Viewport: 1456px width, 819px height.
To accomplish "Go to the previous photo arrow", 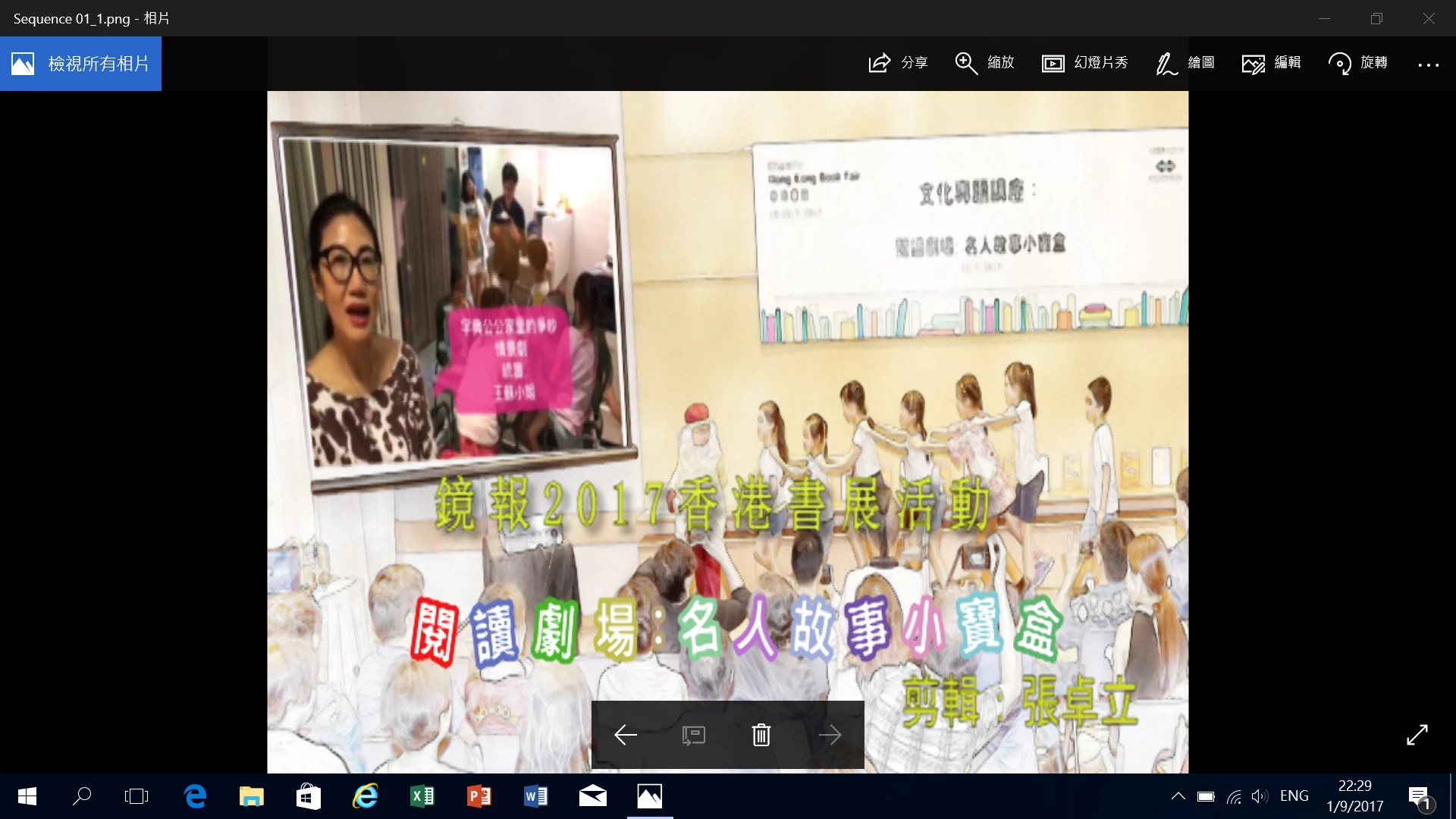I will click(625, 735).
